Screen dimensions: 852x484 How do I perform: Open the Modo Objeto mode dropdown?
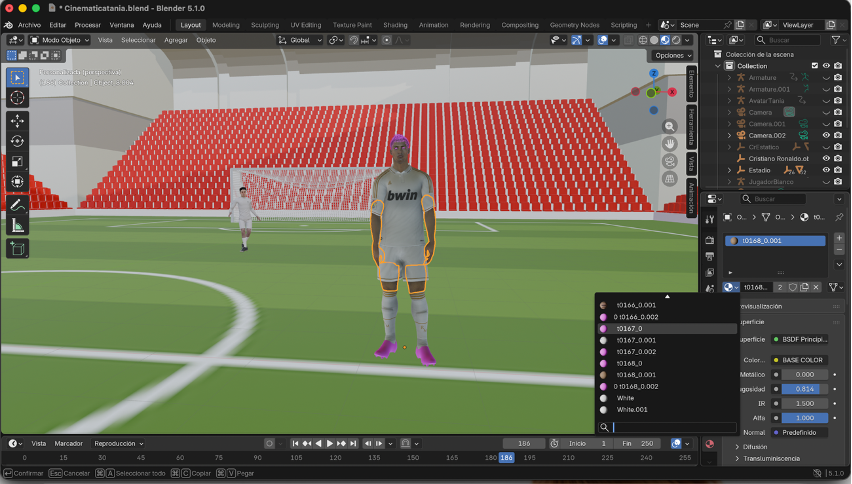tap(59, 40)
